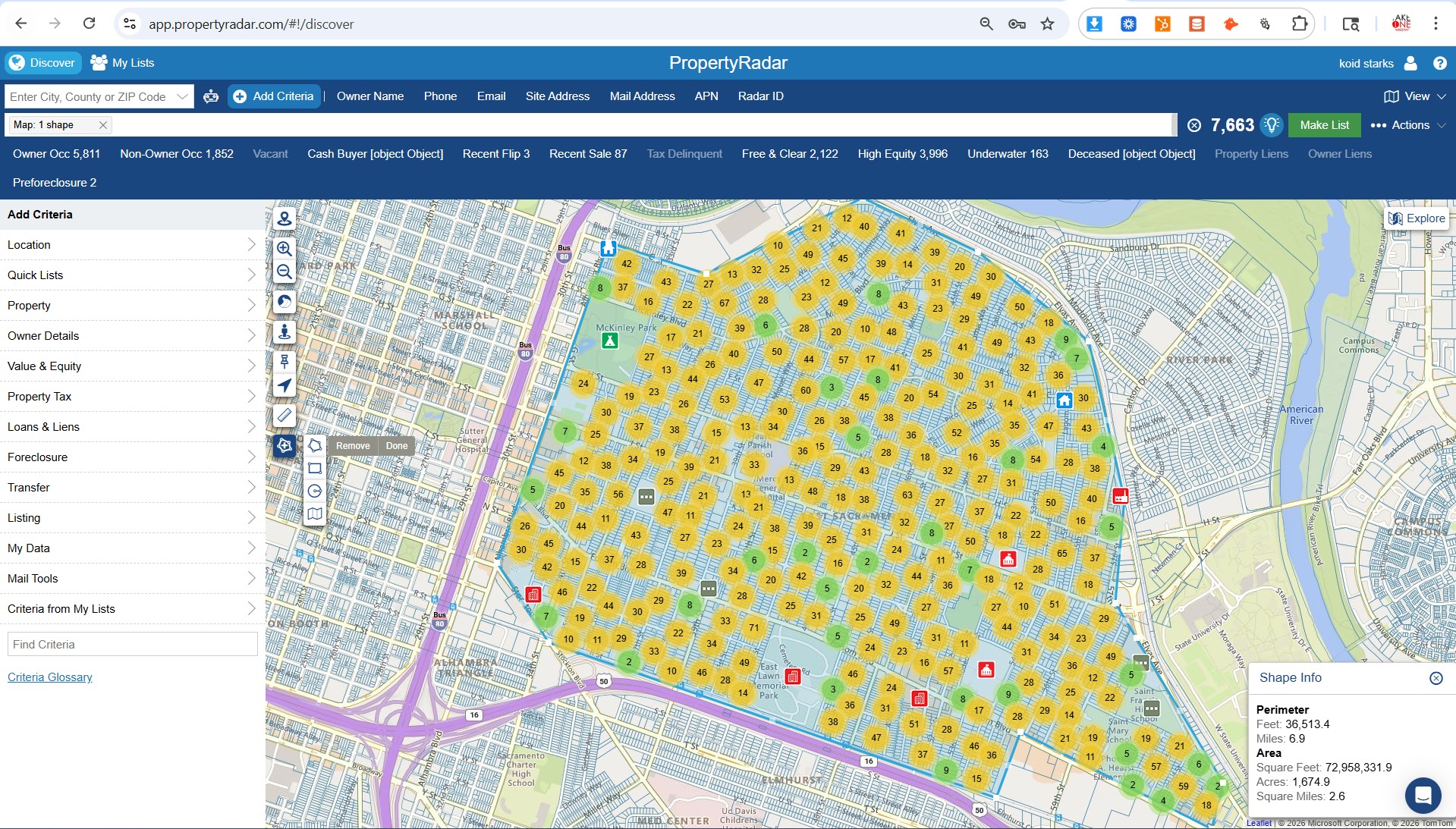Switch to the My Lists tab
Screen dimensions: 1456x829
tap(122, 63)
